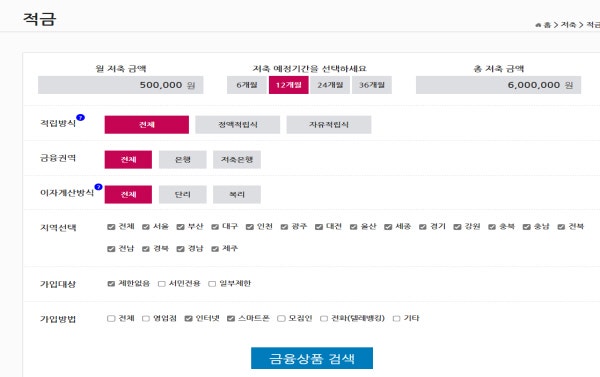600x377 pixels.
Task: Choose 36개월 savings period option
Action: click(x=372, y=85)
